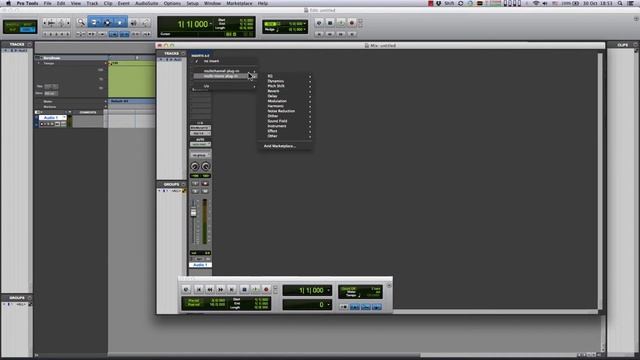Open the input path selector on Audio 1
Image resolution: width=640 pixels, height=360 pixels.
click(200, 128)
